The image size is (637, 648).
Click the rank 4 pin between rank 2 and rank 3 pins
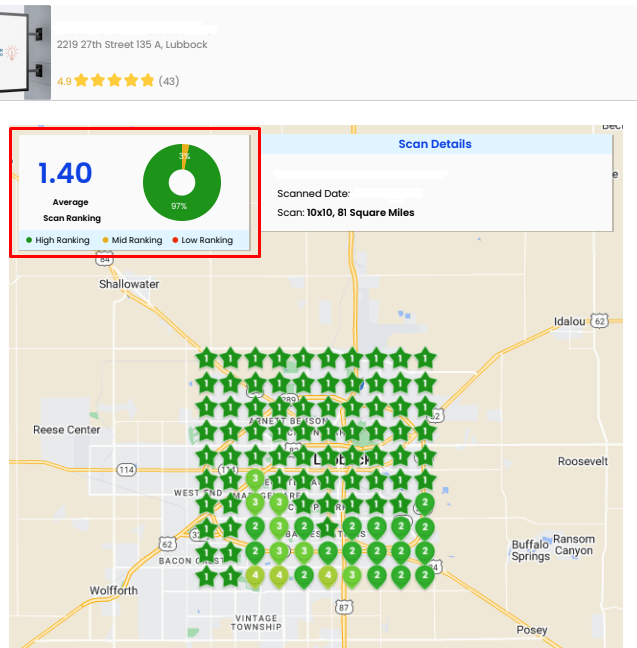pos(328,577)
